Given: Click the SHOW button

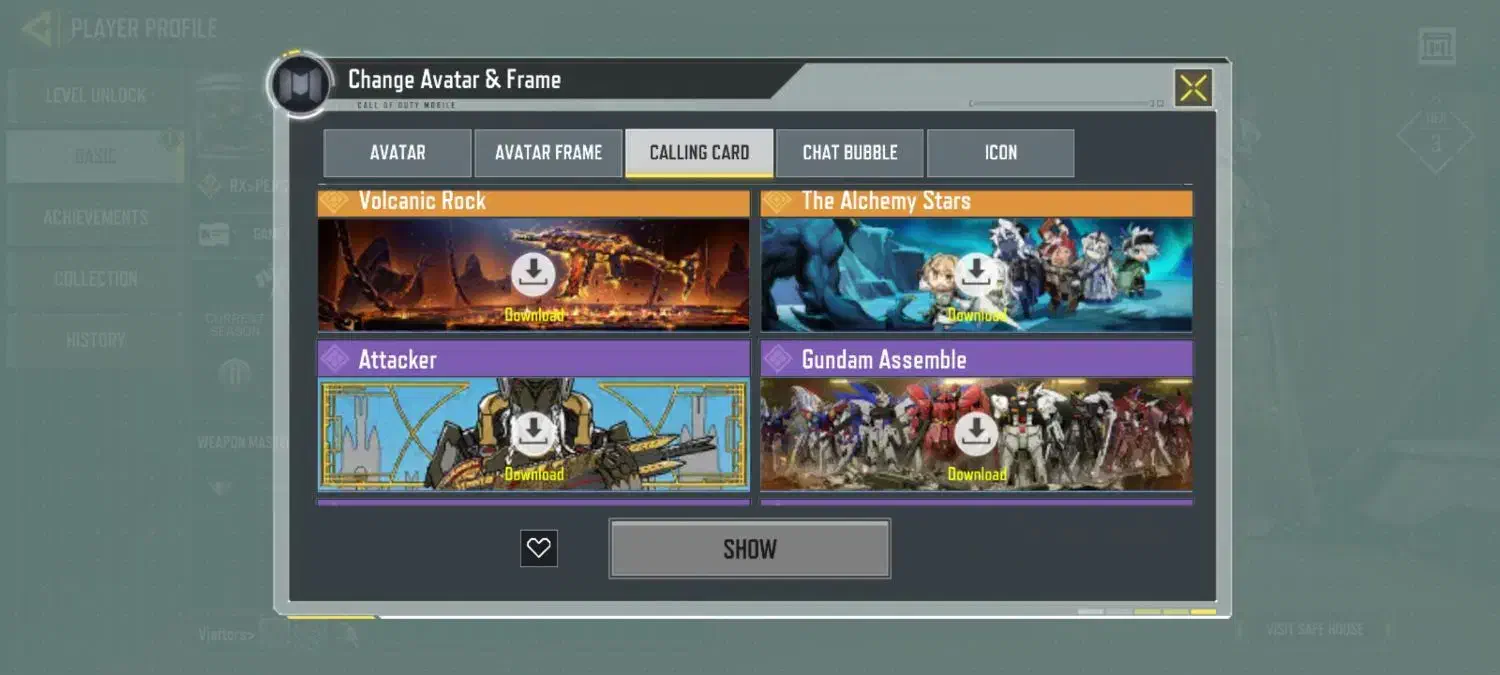Looking at the screenshot, I should pos(749,548).
